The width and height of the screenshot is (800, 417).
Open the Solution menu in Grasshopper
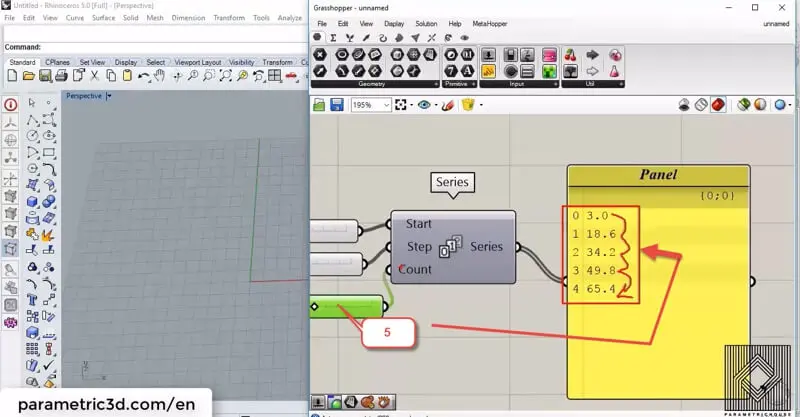click(427, 23)
